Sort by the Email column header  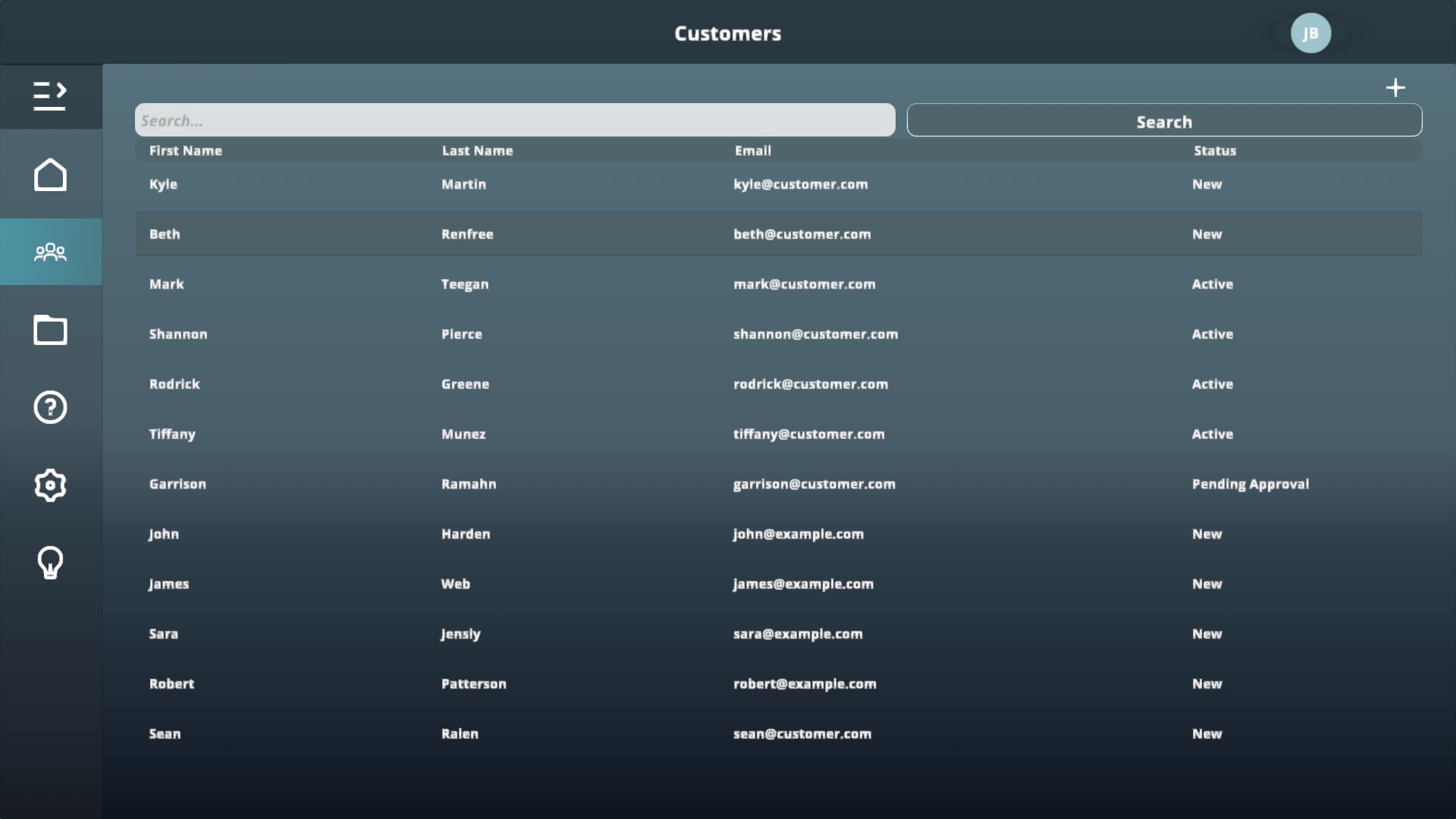[x=752, y=151]
